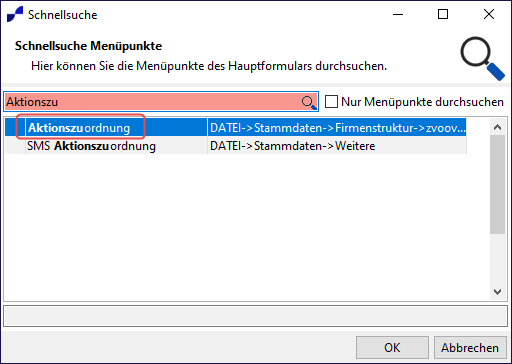Click the scrollbar up arrow in results list
512x364 pixels.
point(497,127)
